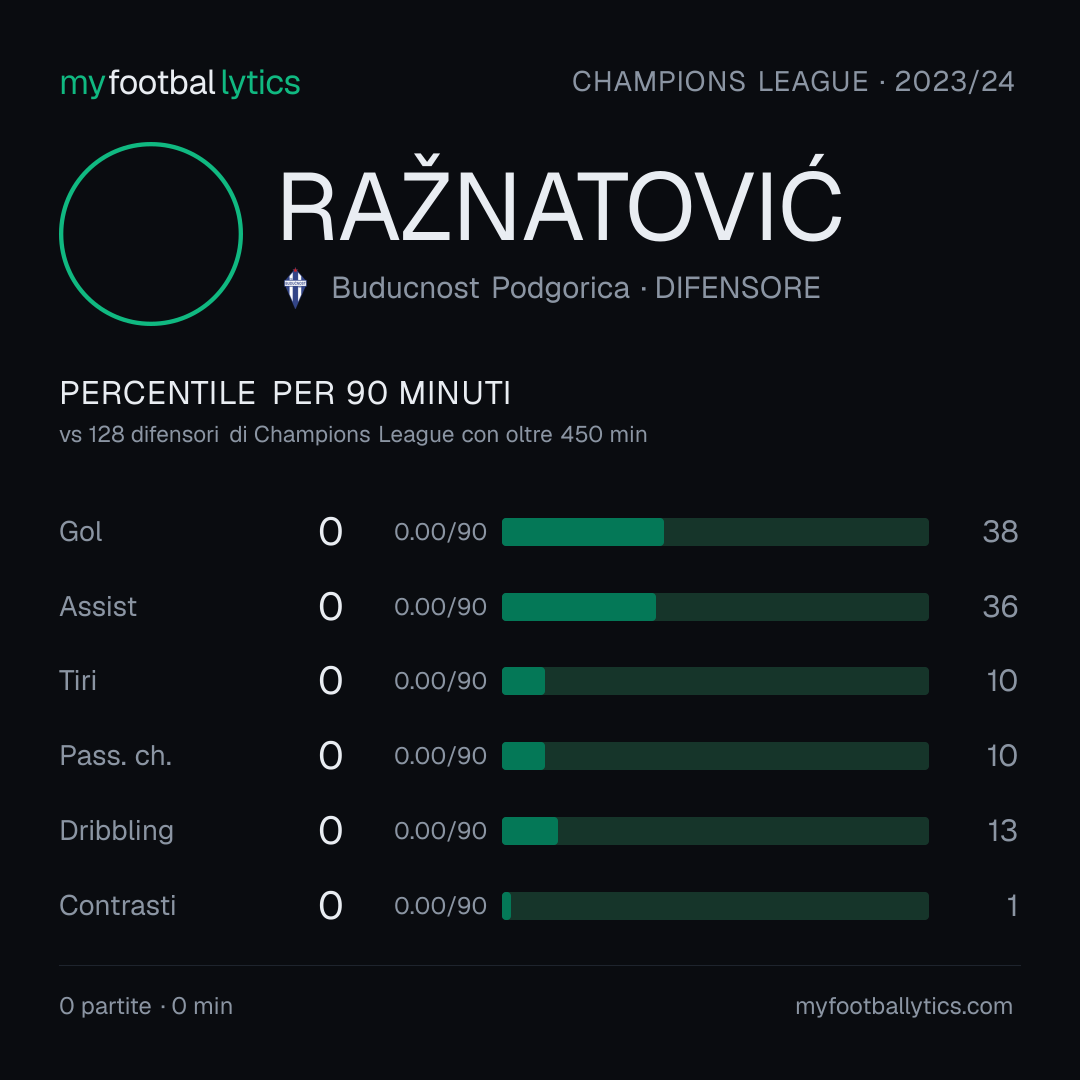
Task: Click the Dribbling percentile value 13
Action: pyautogui.click(x=1003, y=831)
